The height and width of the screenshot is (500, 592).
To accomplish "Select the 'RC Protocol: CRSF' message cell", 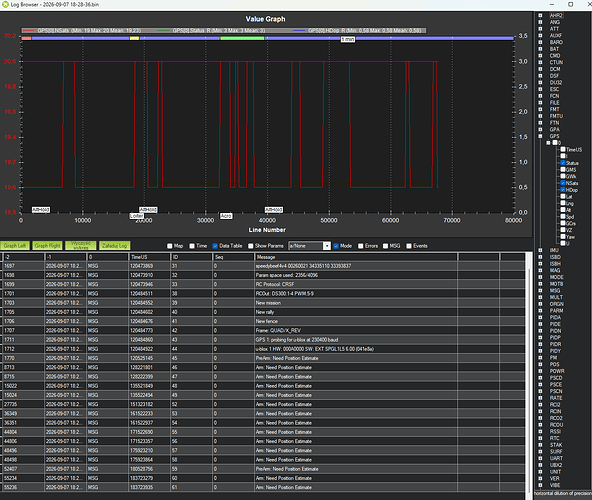I will 356,284.
